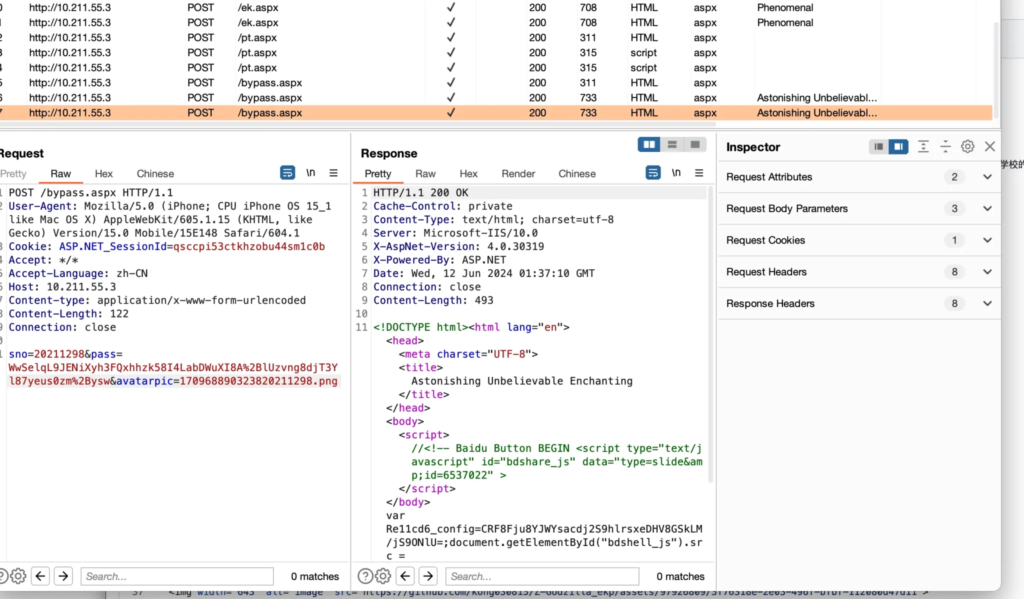
Task: Show non-printable characters in Response panel
Action: tap(677, 173)
